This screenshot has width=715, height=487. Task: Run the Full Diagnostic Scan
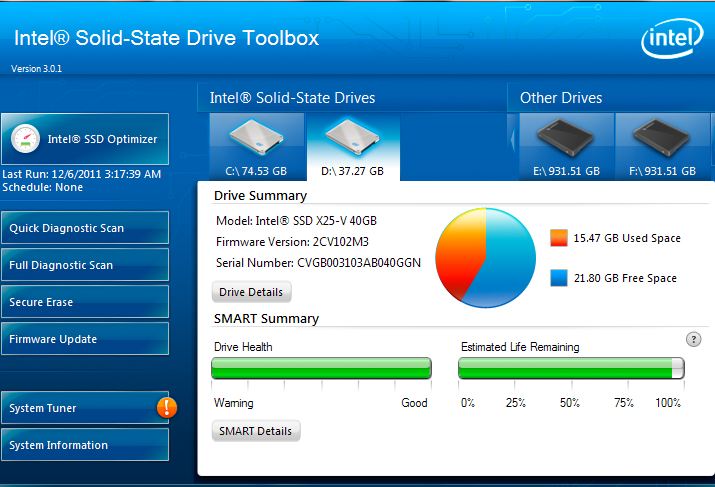click(85, 264)
